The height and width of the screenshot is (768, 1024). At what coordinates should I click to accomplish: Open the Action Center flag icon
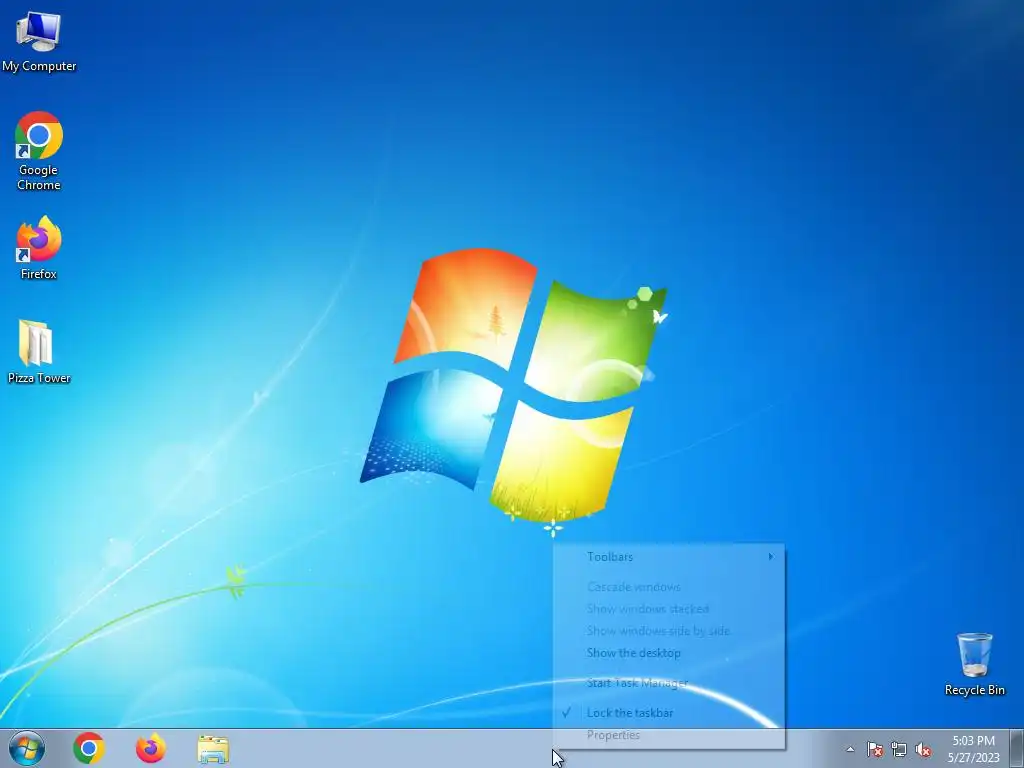tap(874, 749)
